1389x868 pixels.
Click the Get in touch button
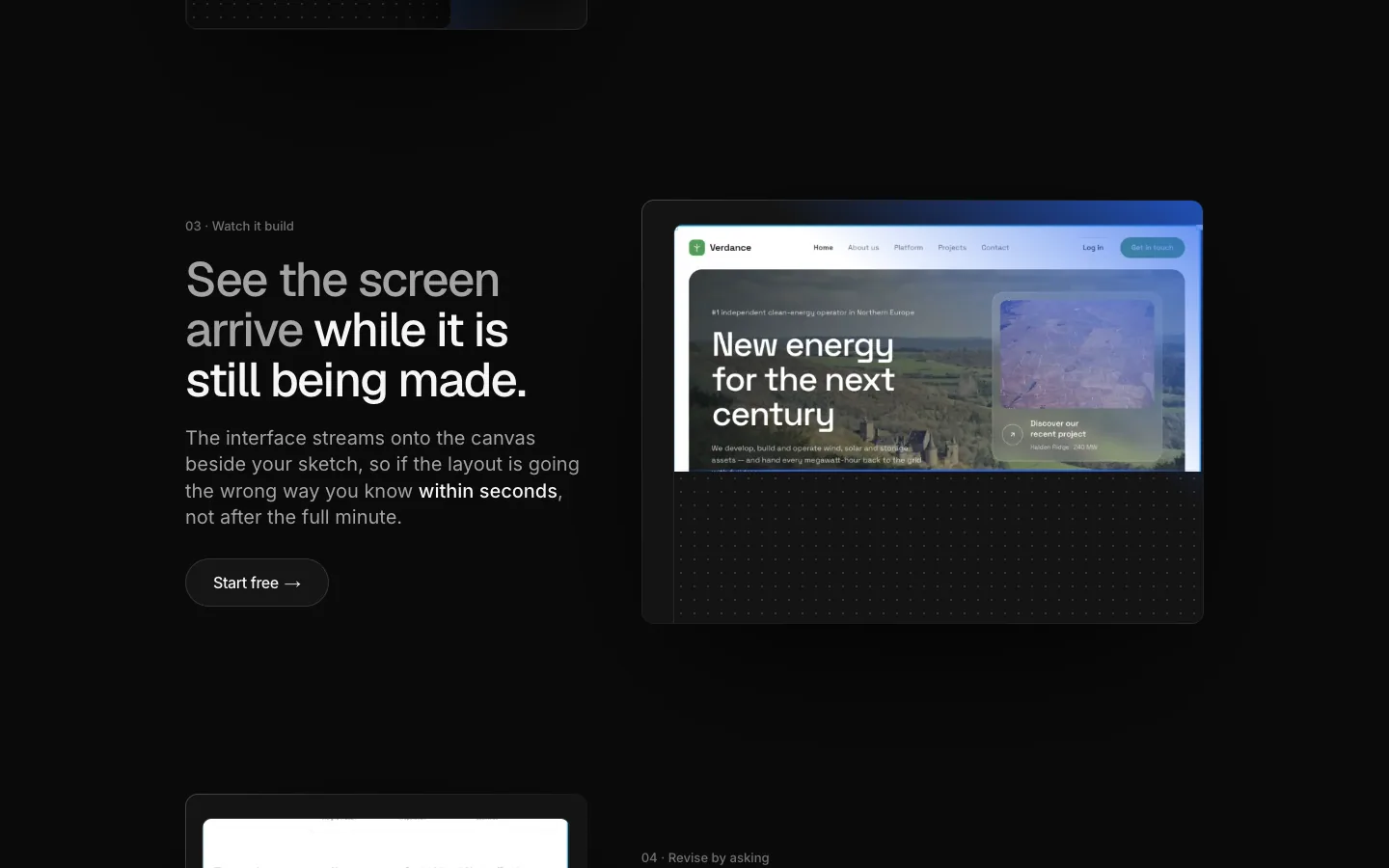coord(1152,248)
